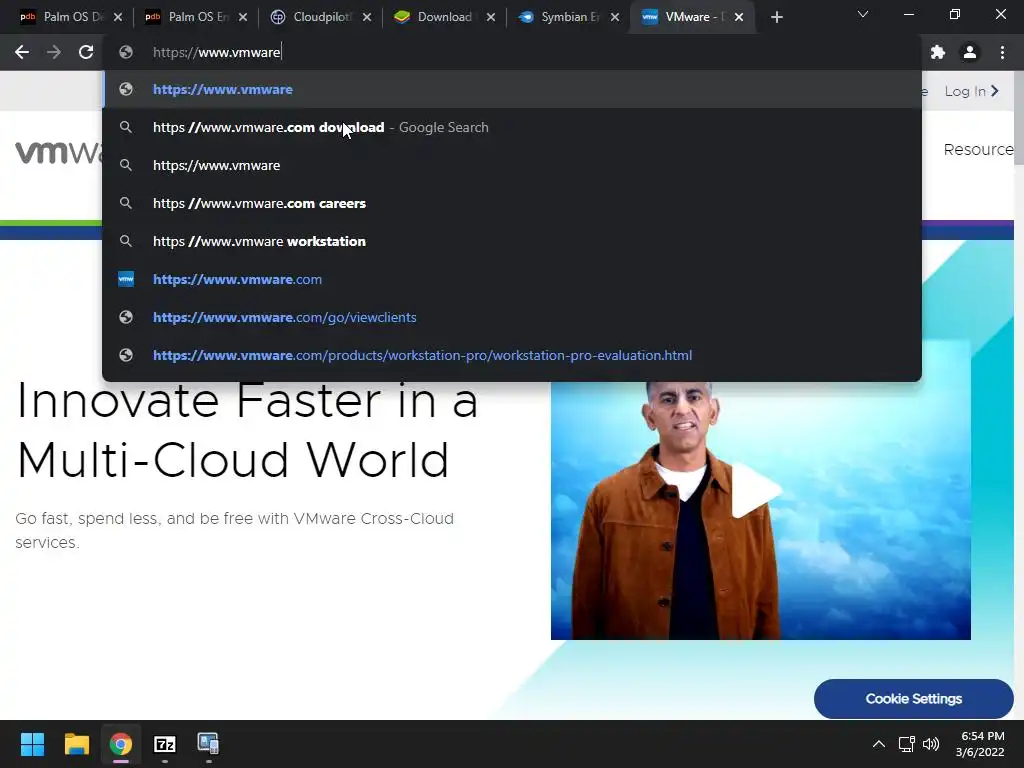Open the network status tray icon
This screenshot has width=1024, height=768.
tap(906, 744)
